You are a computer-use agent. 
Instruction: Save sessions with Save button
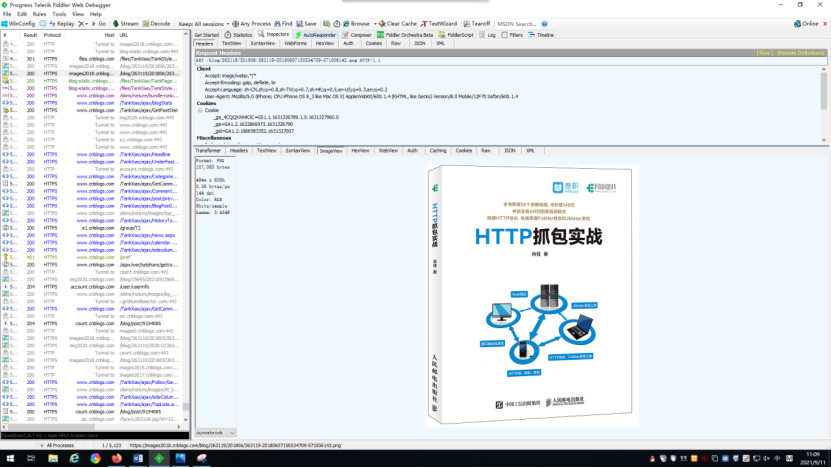[x=306, y=24]
